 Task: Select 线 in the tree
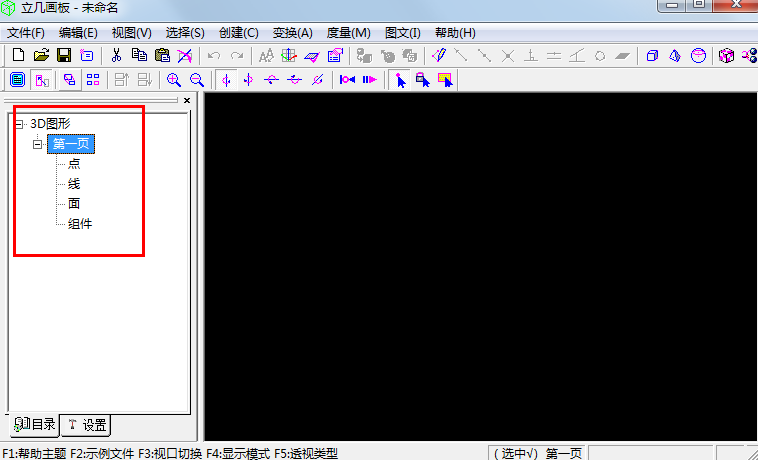tap(74, 184)
